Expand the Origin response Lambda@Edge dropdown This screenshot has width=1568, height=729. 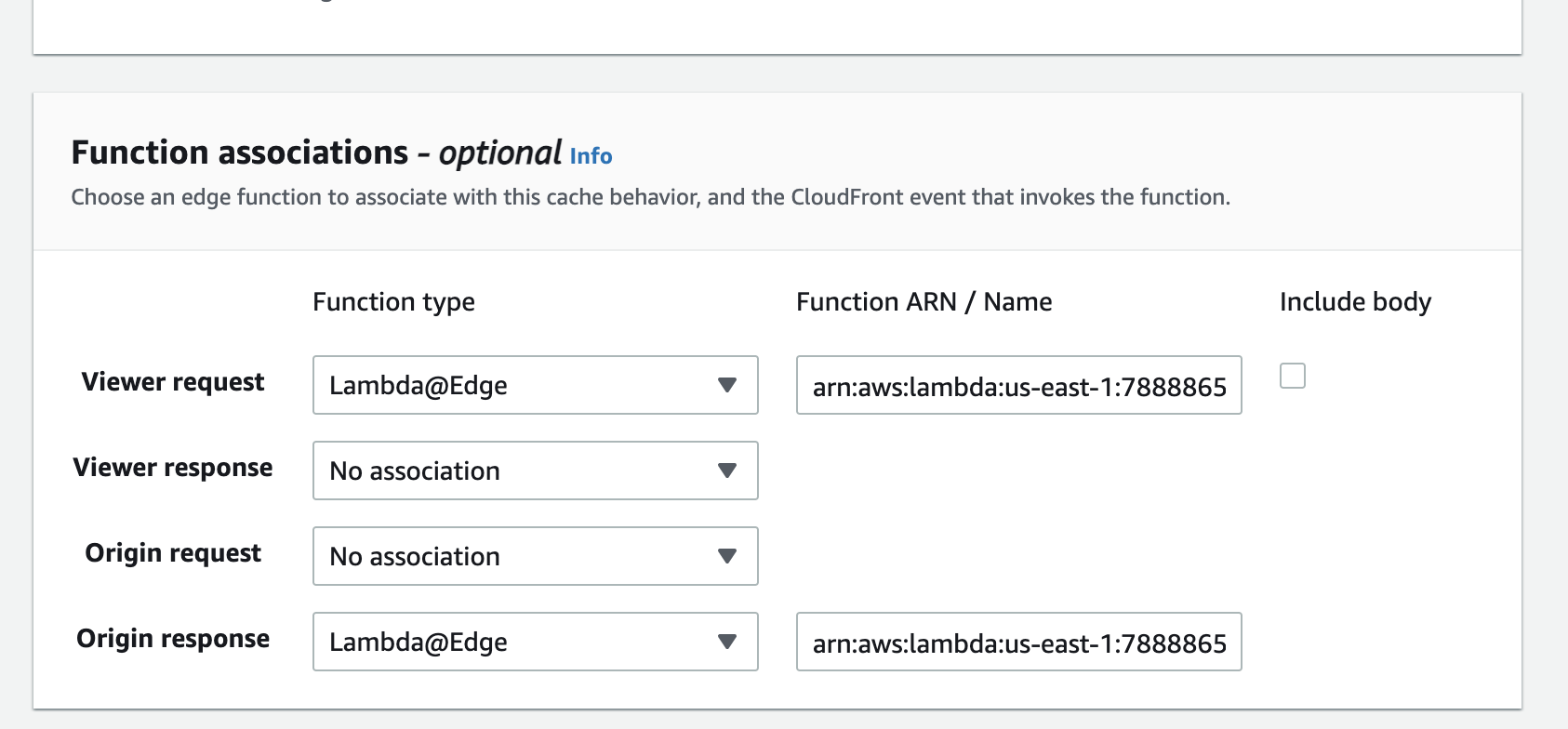point(535,642)
